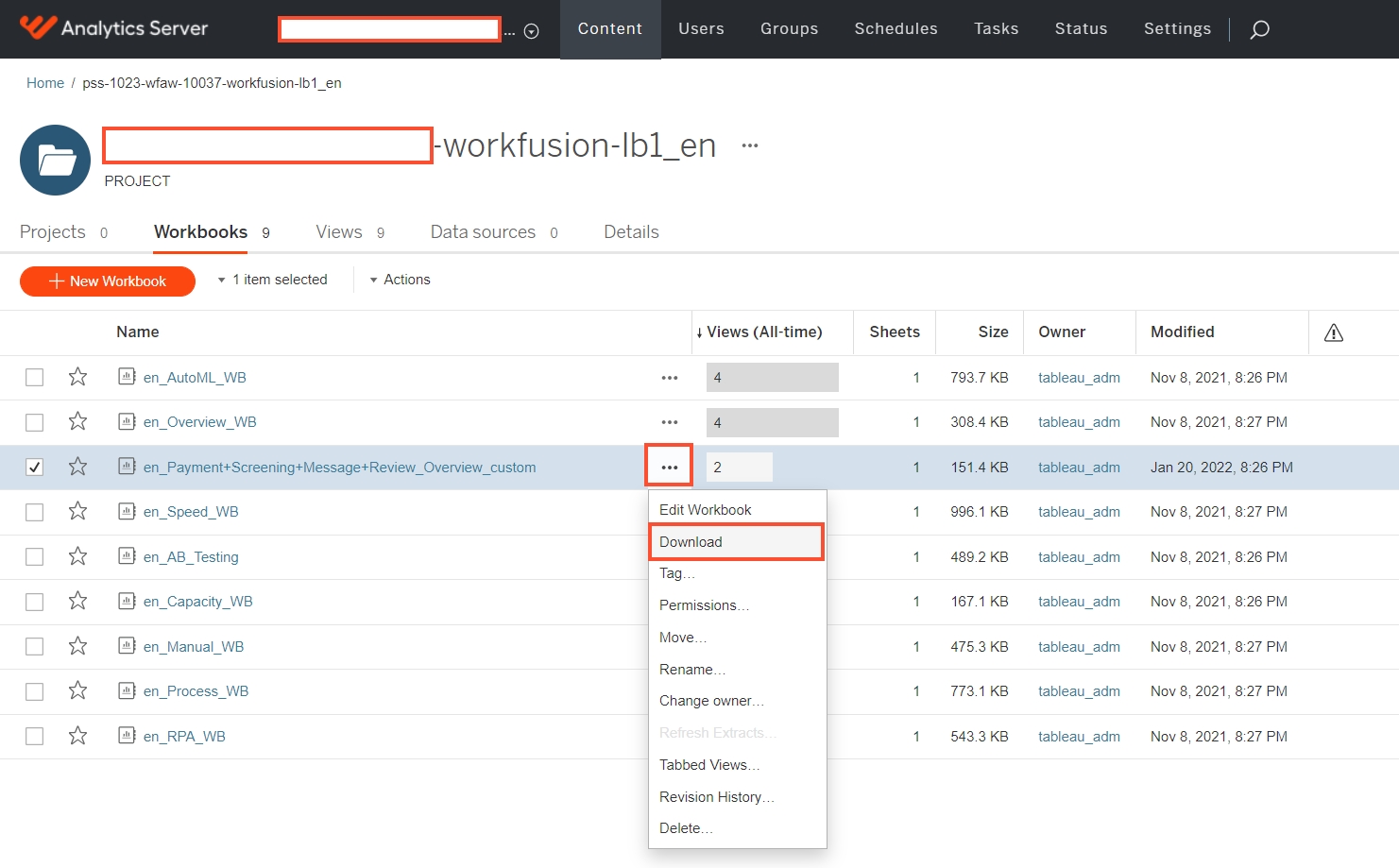1399x868 pixels.
Task: Choose Download from the context menu
Action: (x=737, y=542)
